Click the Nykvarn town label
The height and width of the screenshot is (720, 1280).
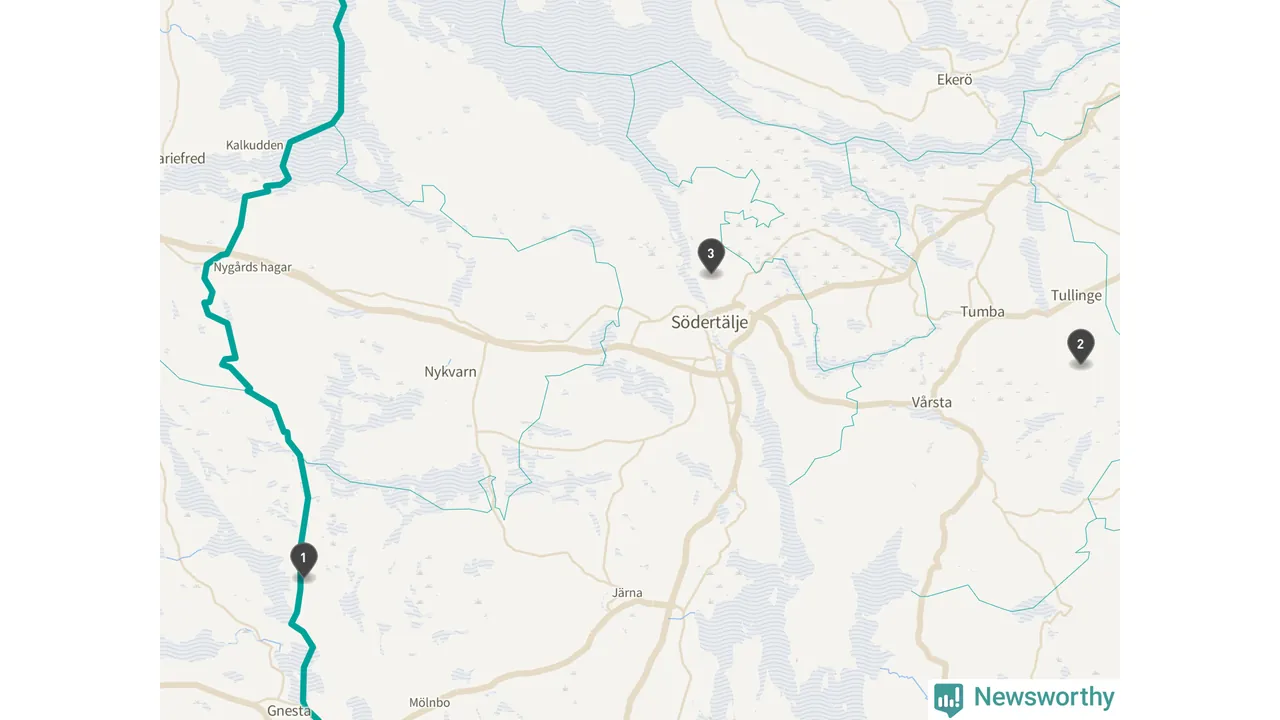point(450,372)
